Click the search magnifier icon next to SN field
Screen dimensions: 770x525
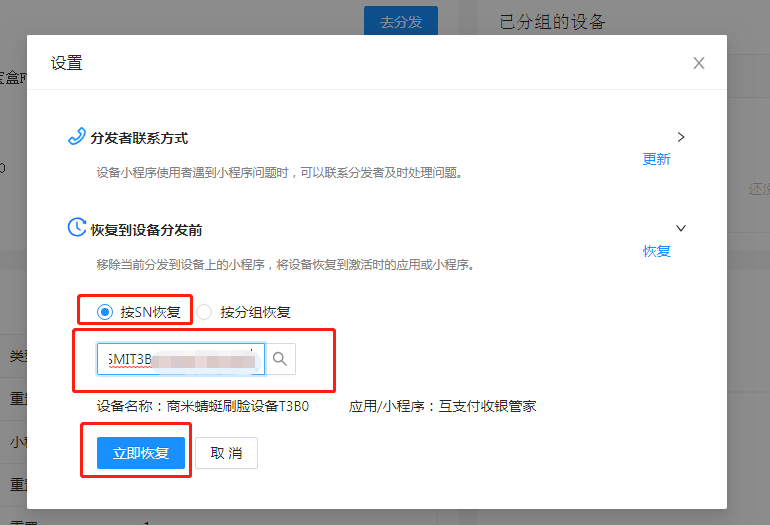tap(280, 359)
